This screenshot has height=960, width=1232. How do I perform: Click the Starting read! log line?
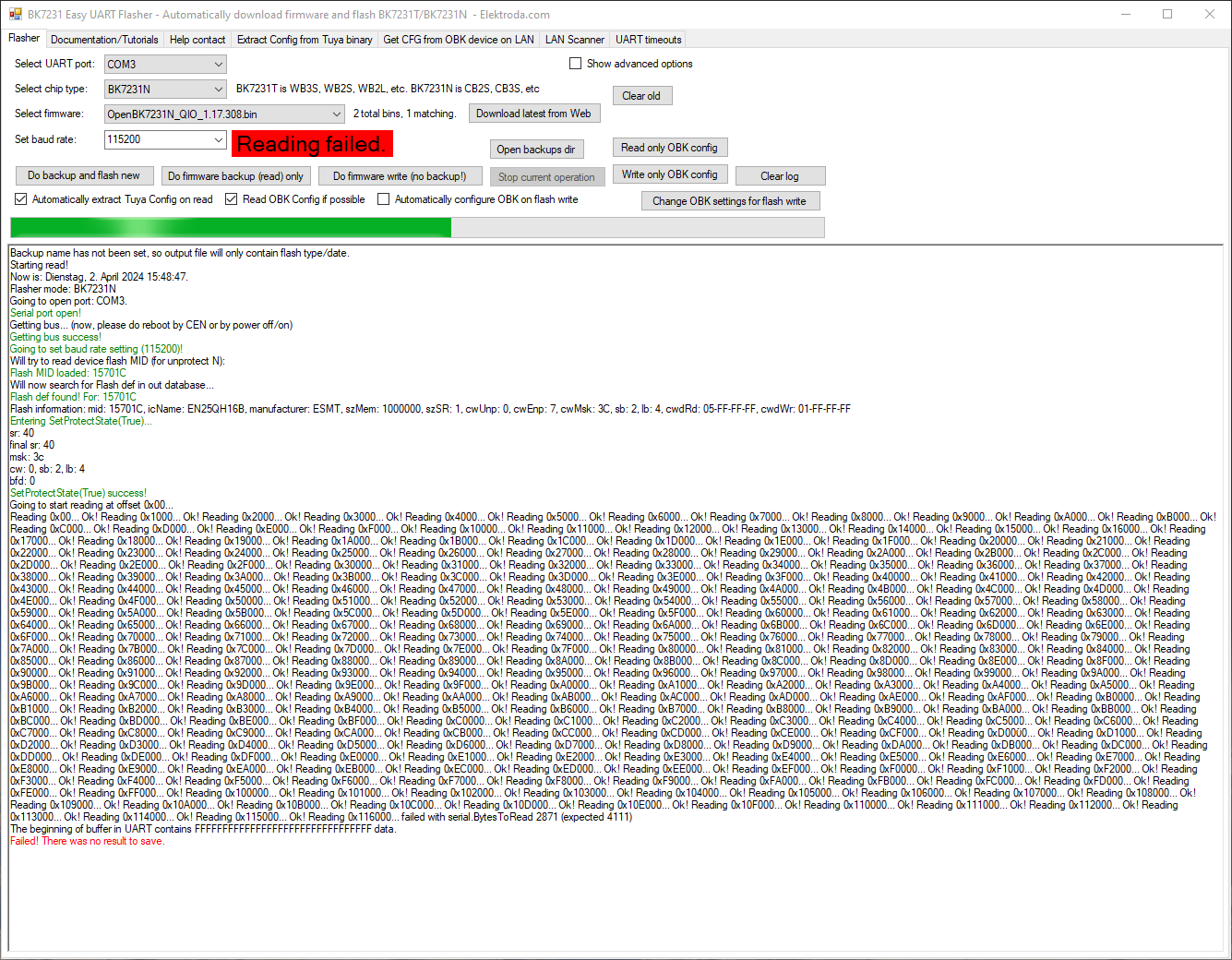[40, 265]
